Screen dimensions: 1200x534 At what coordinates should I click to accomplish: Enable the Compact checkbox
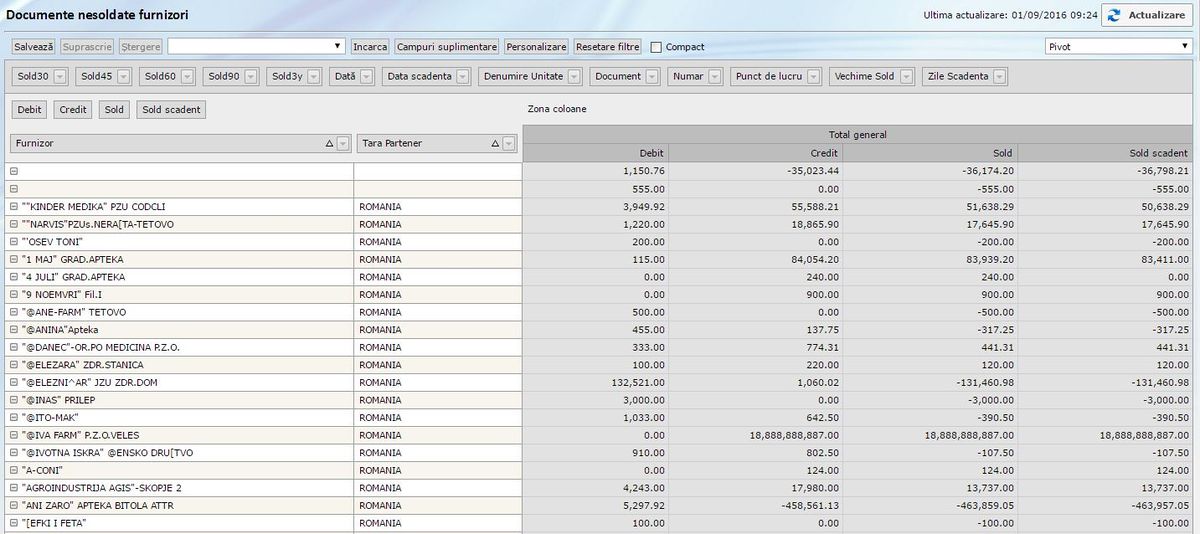656,47
